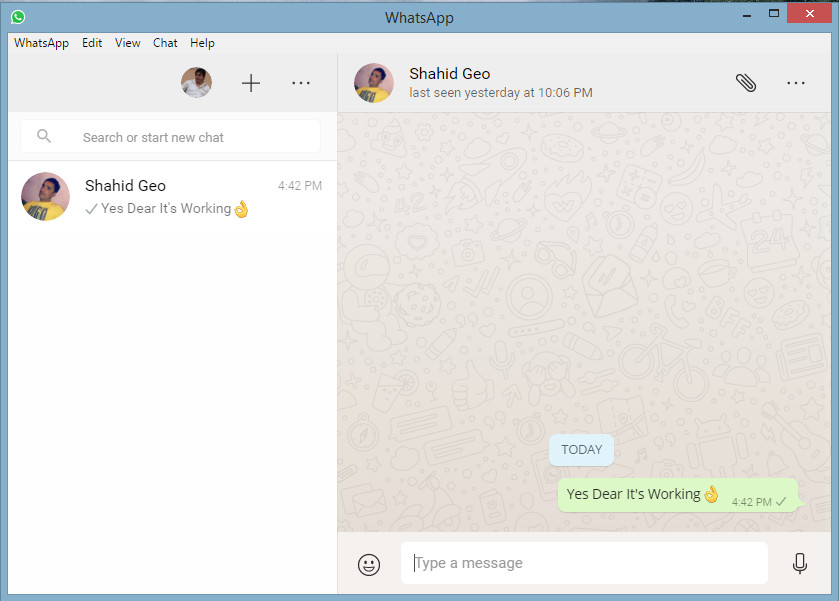The image size is (839, 601).
Task: Click the OK hand emoji in the message bubble
Action: 711,493
